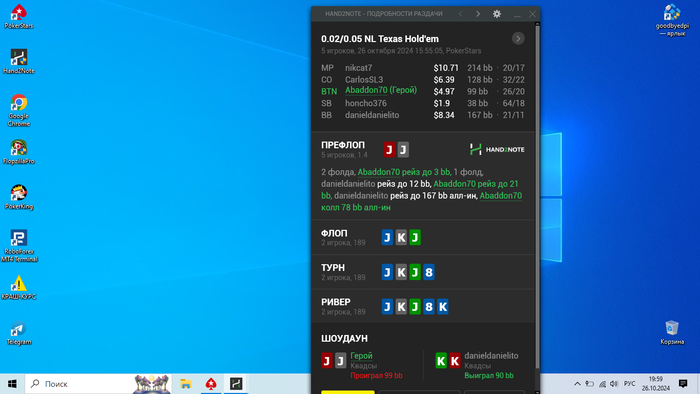Open the RoboForex MT4 Terminal shortcut

point(19,245)
